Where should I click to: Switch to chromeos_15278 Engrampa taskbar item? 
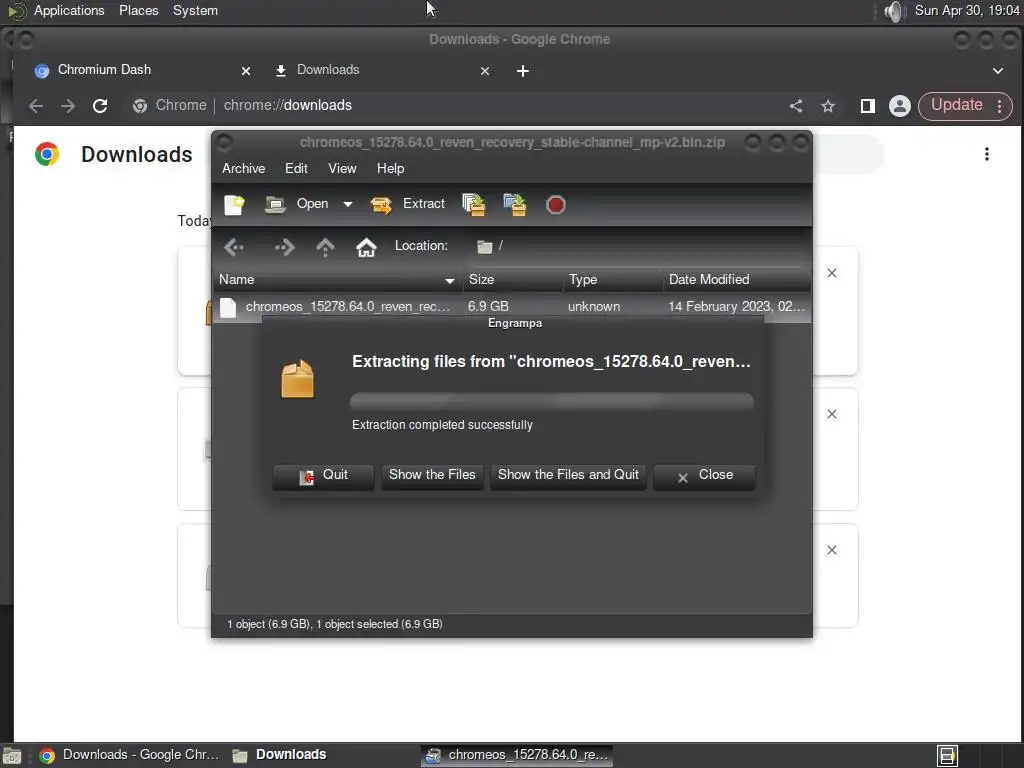pos(517,755)
